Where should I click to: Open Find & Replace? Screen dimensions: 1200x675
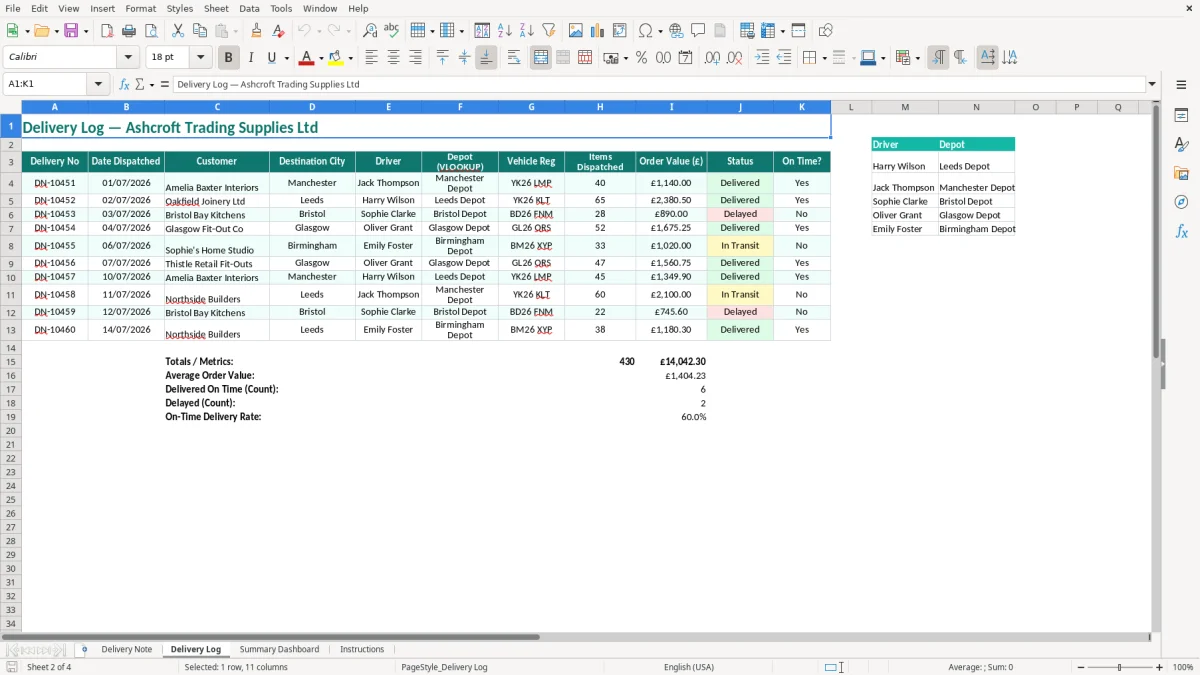pos(370,31)
